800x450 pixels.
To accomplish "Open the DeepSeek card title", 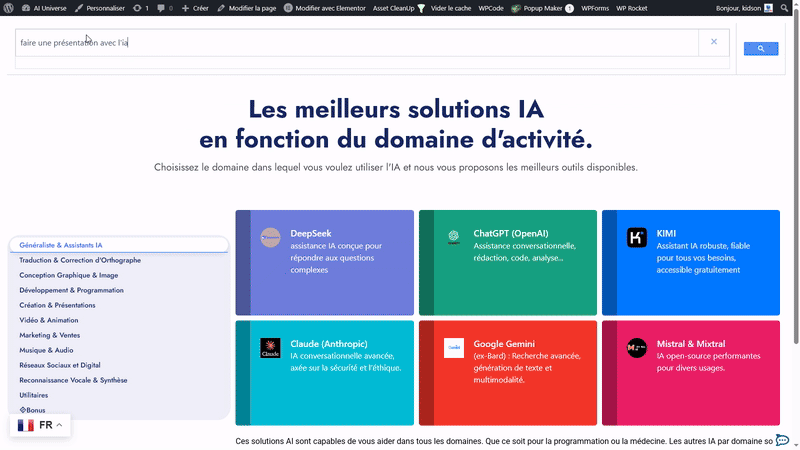I will click(x=311, y=233).
